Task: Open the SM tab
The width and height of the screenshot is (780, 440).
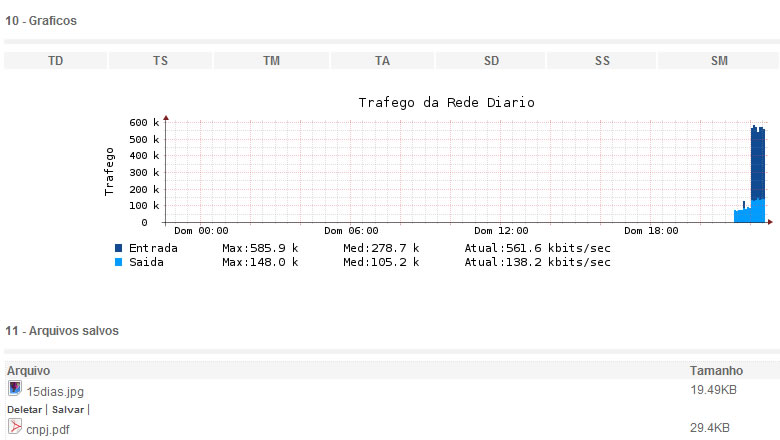Action: point(718,61)
